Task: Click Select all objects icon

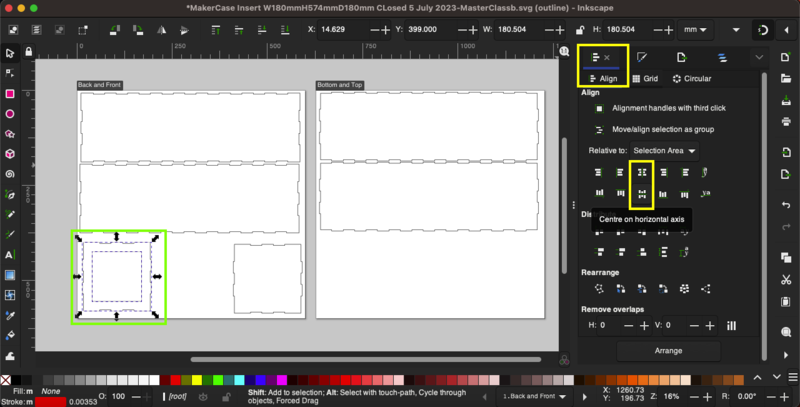Action: (13, 30)
